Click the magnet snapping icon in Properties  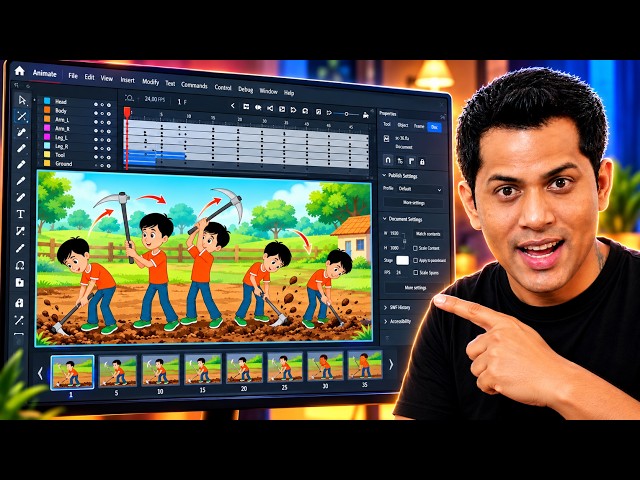388,160
